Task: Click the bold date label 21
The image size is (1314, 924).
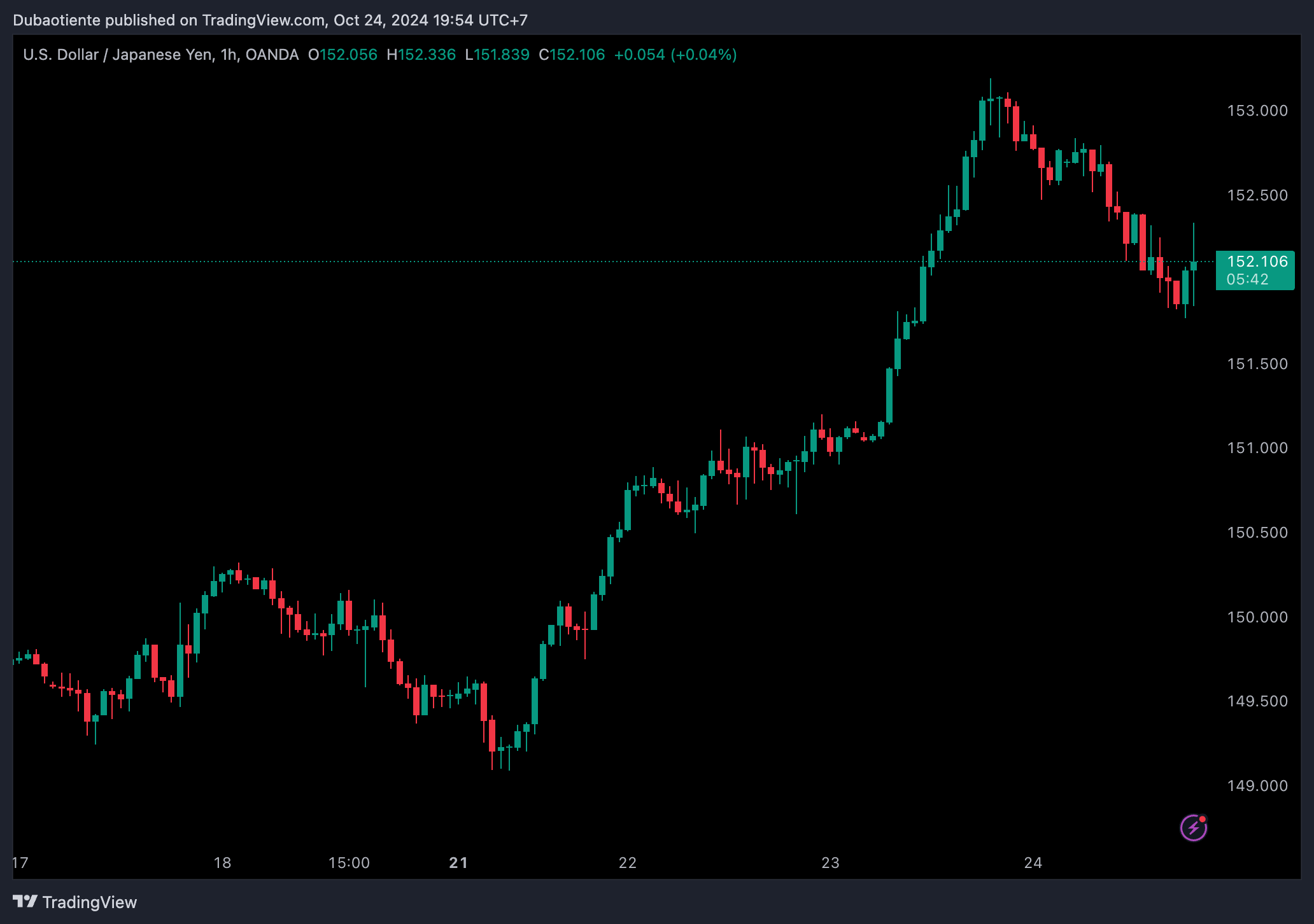Action: pyautogui.click(x=458, y=863)
